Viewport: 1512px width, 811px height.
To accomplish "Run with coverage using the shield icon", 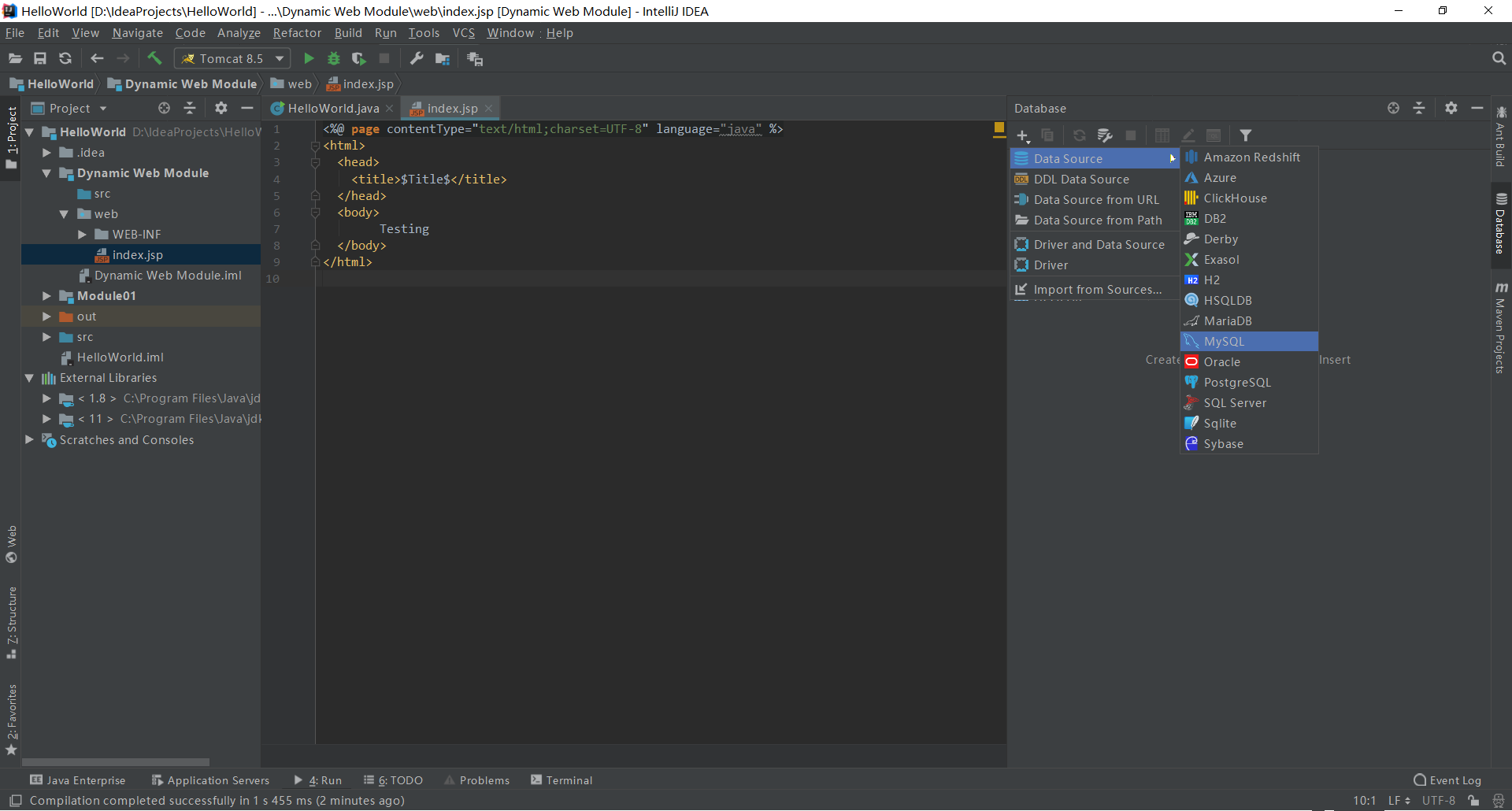I will coord(359,58).
